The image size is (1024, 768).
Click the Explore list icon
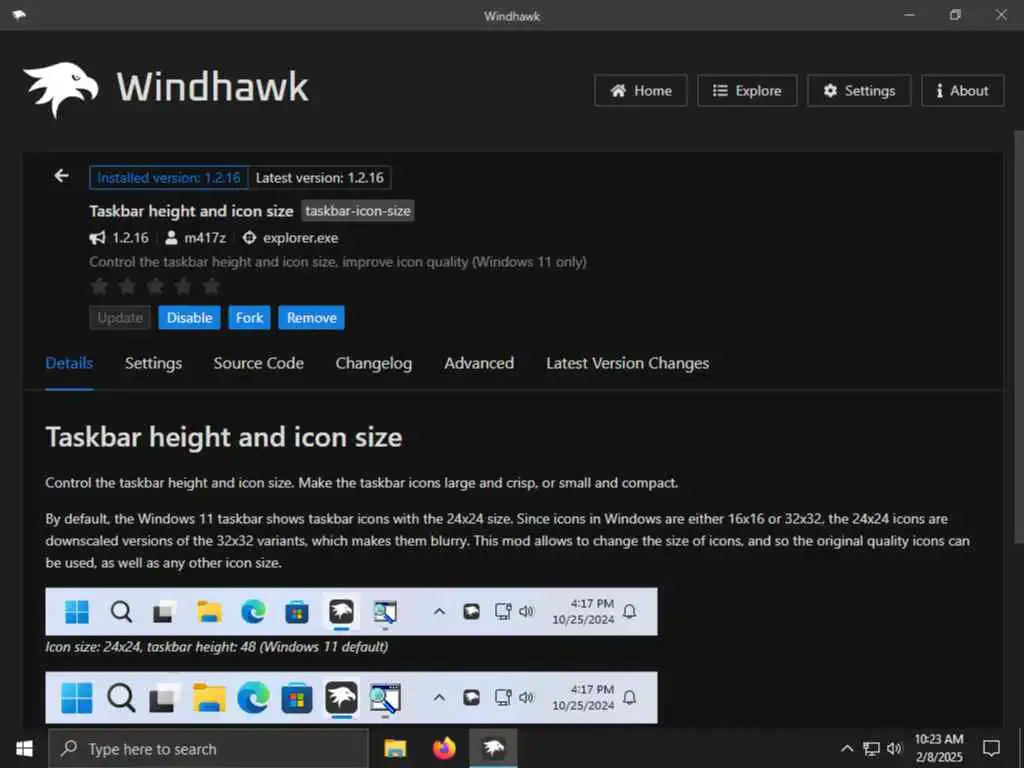click(720, 91)
